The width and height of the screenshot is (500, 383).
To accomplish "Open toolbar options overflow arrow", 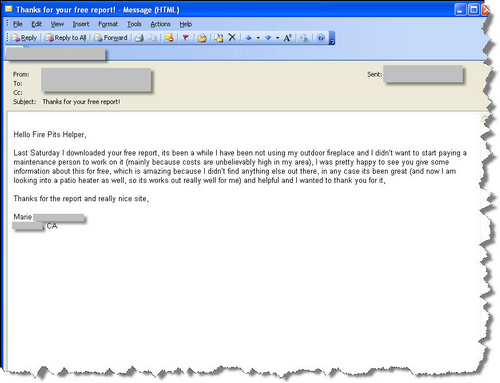I will 332,38.
